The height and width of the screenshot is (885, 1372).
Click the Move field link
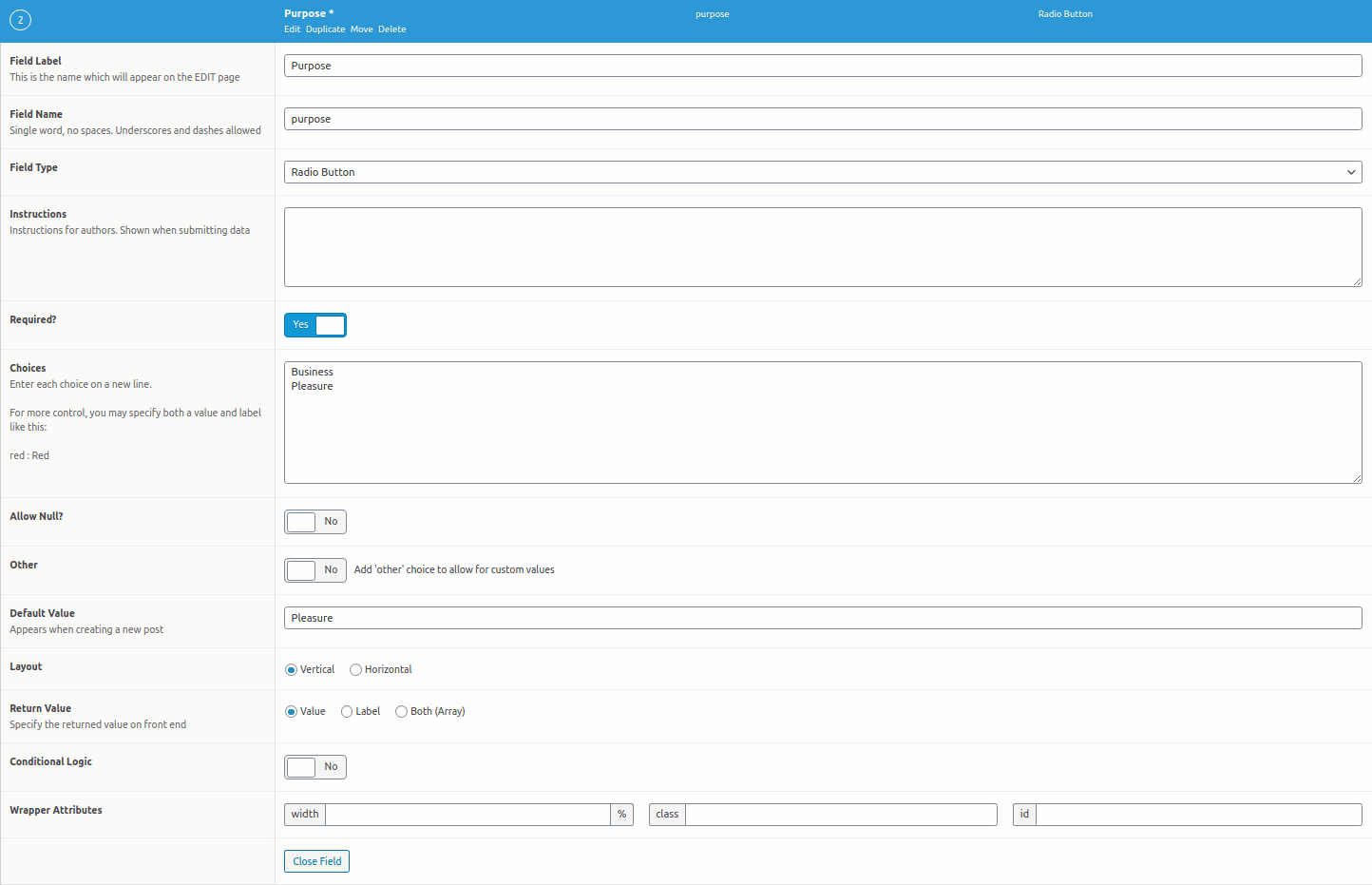[x=361, y=29]
